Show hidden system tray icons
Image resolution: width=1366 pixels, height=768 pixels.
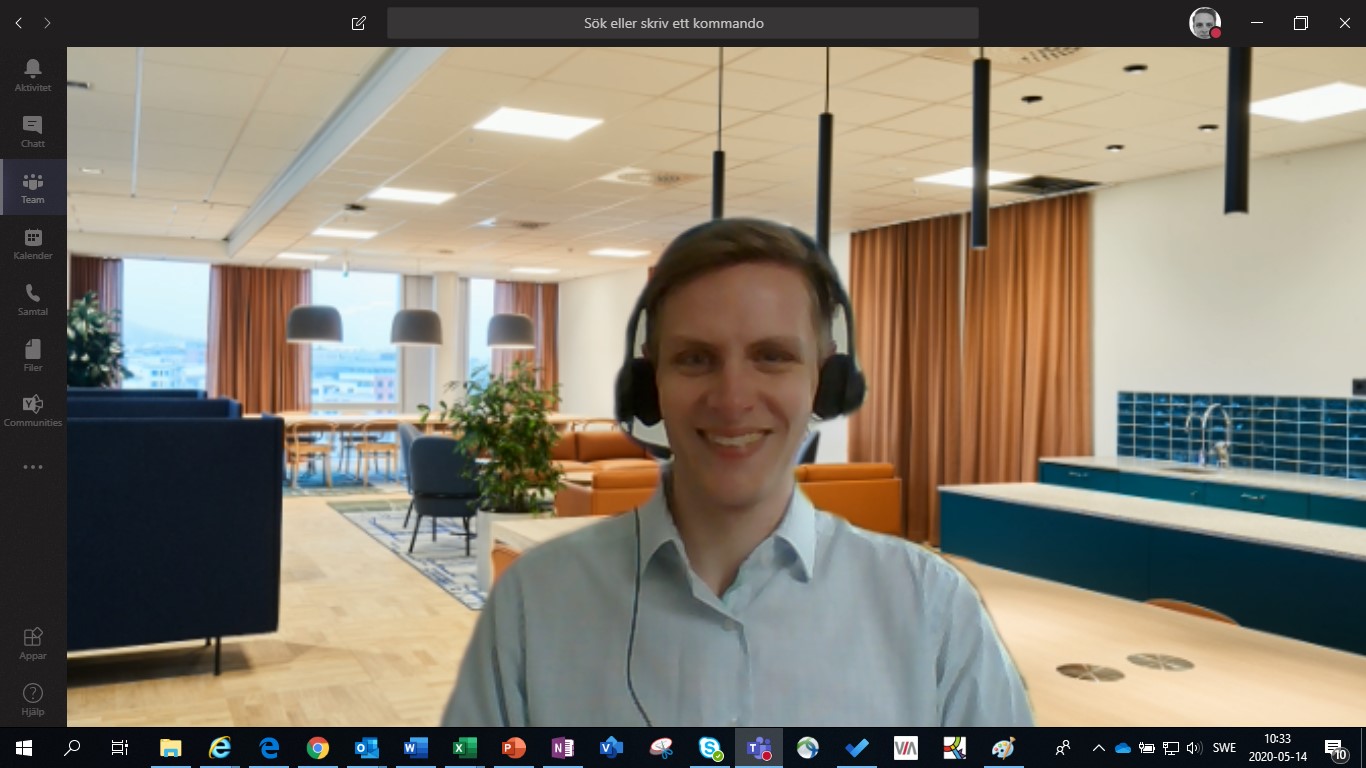click(x=1098, y=748)
